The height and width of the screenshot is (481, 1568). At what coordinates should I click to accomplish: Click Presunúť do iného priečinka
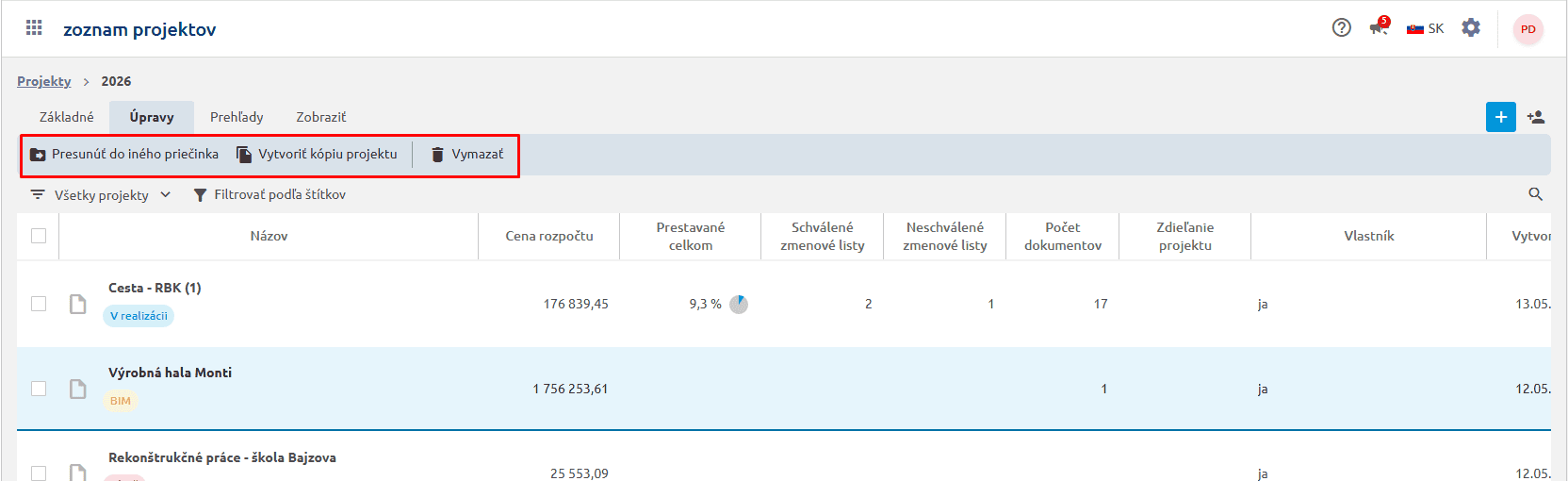124,154
